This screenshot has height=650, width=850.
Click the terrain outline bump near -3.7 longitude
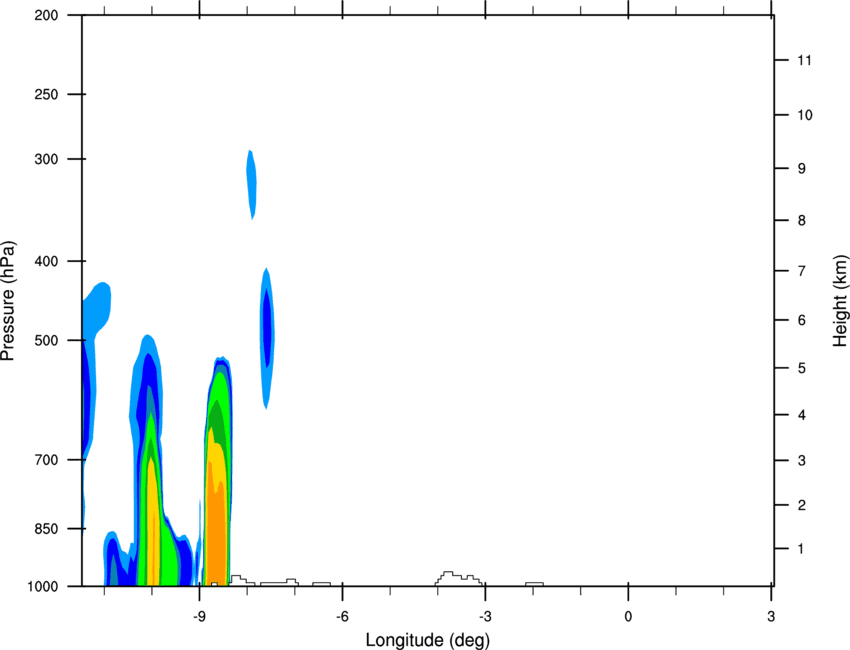tap(458, 578)
